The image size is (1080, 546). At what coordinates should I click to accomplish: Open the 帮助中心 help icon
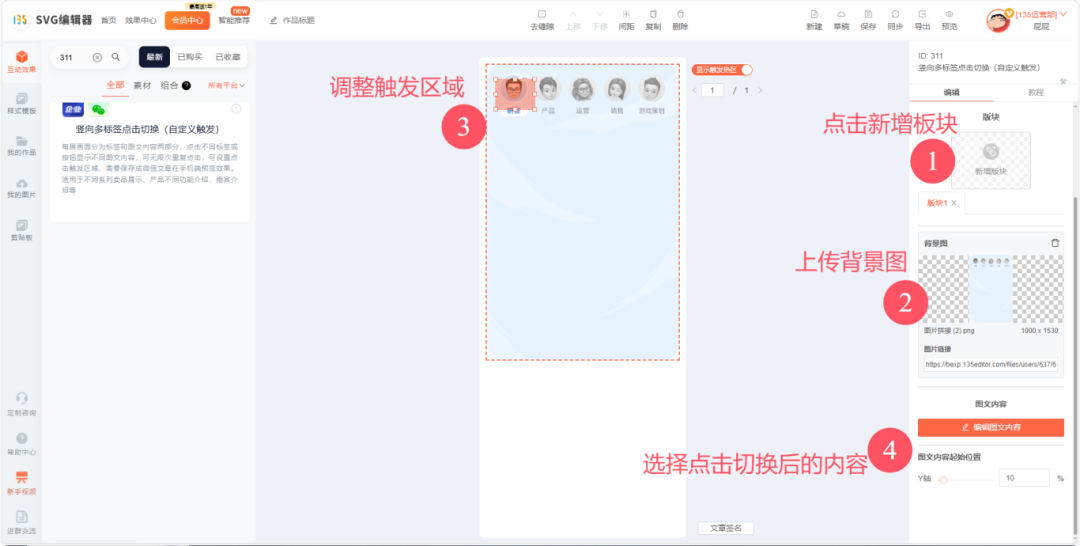click(x=21, y=444)
